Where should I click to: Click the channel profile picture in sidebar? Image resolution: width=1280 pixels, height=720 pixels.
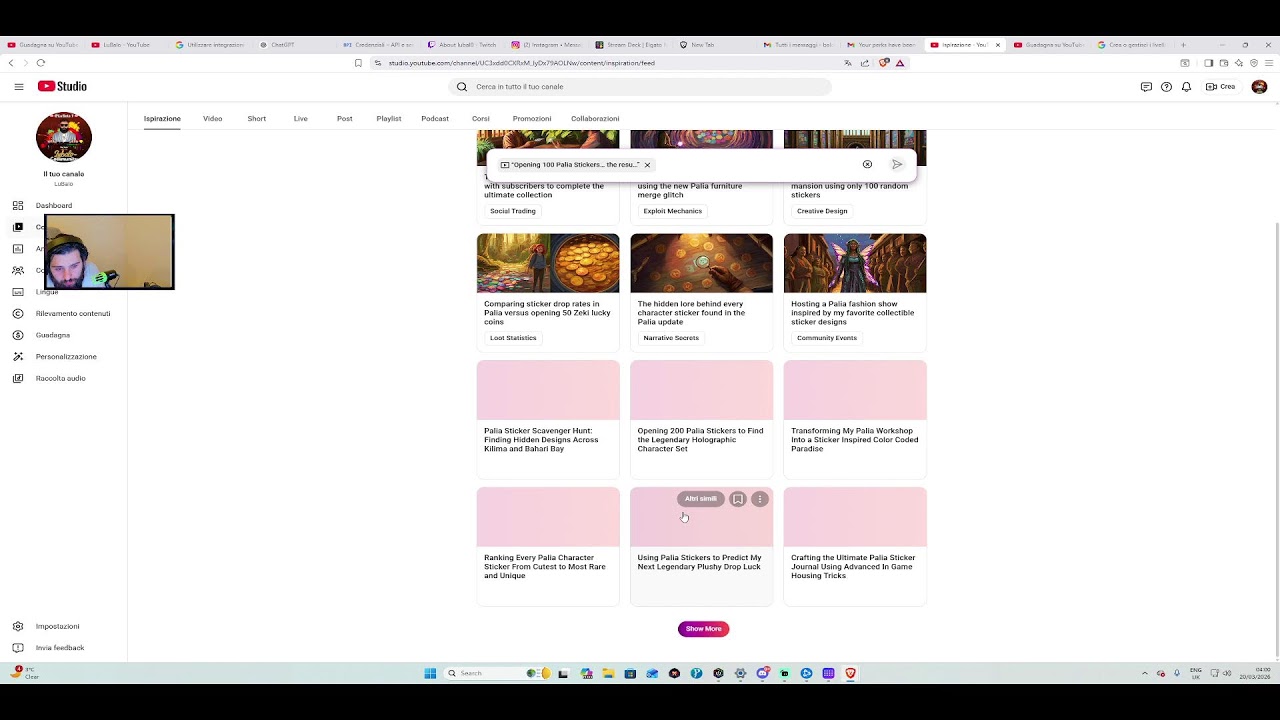coord(64,137)
